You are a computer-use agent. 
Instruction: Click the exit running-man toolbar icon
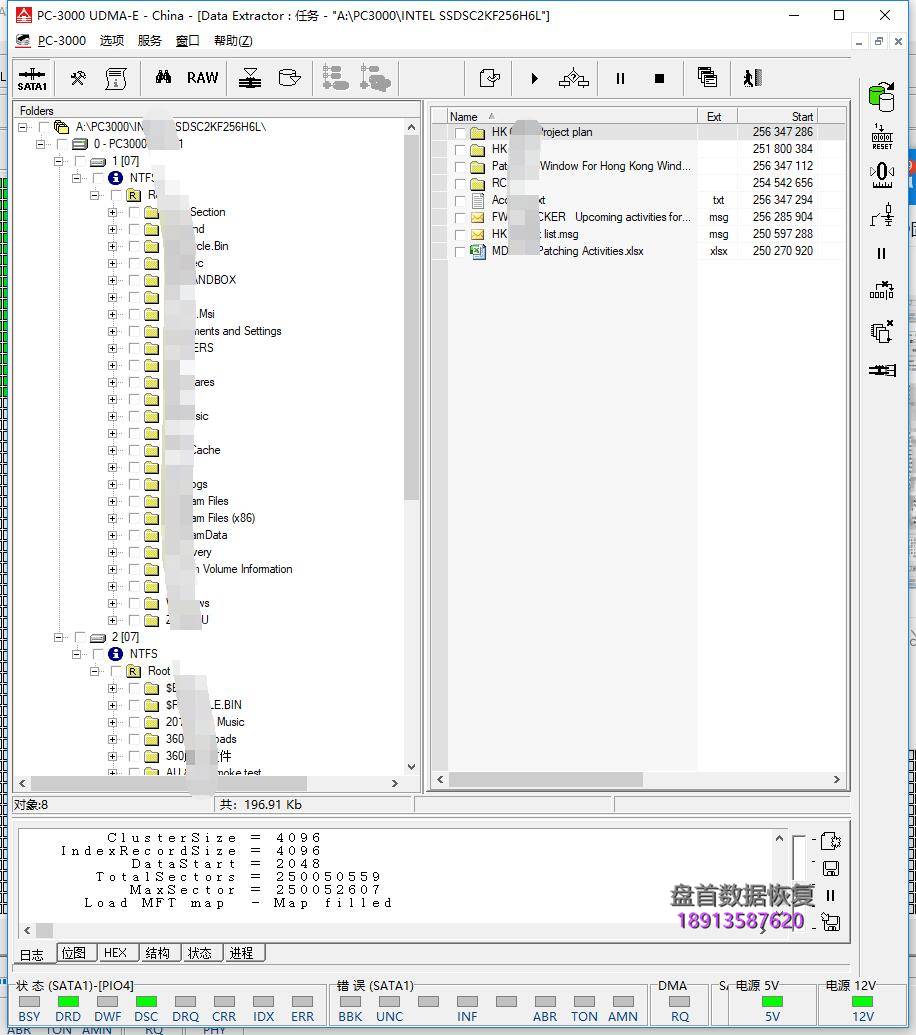752,78
